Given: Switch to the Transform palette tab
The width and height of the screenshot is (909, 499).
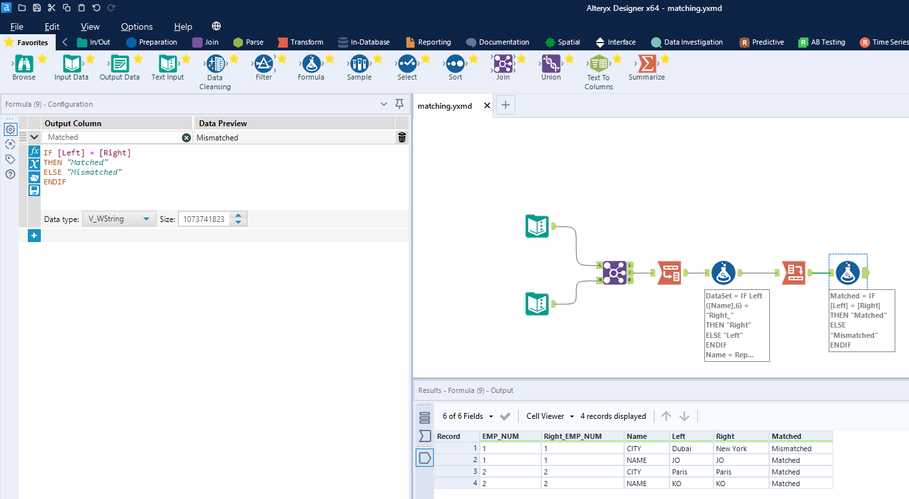Looking at the screenshot, I should click(x=300, y=42).
